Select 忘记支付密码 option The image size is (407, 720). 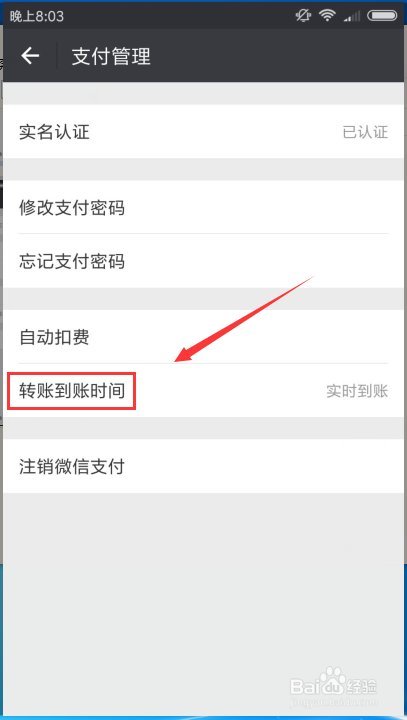[x=204, y=261]
